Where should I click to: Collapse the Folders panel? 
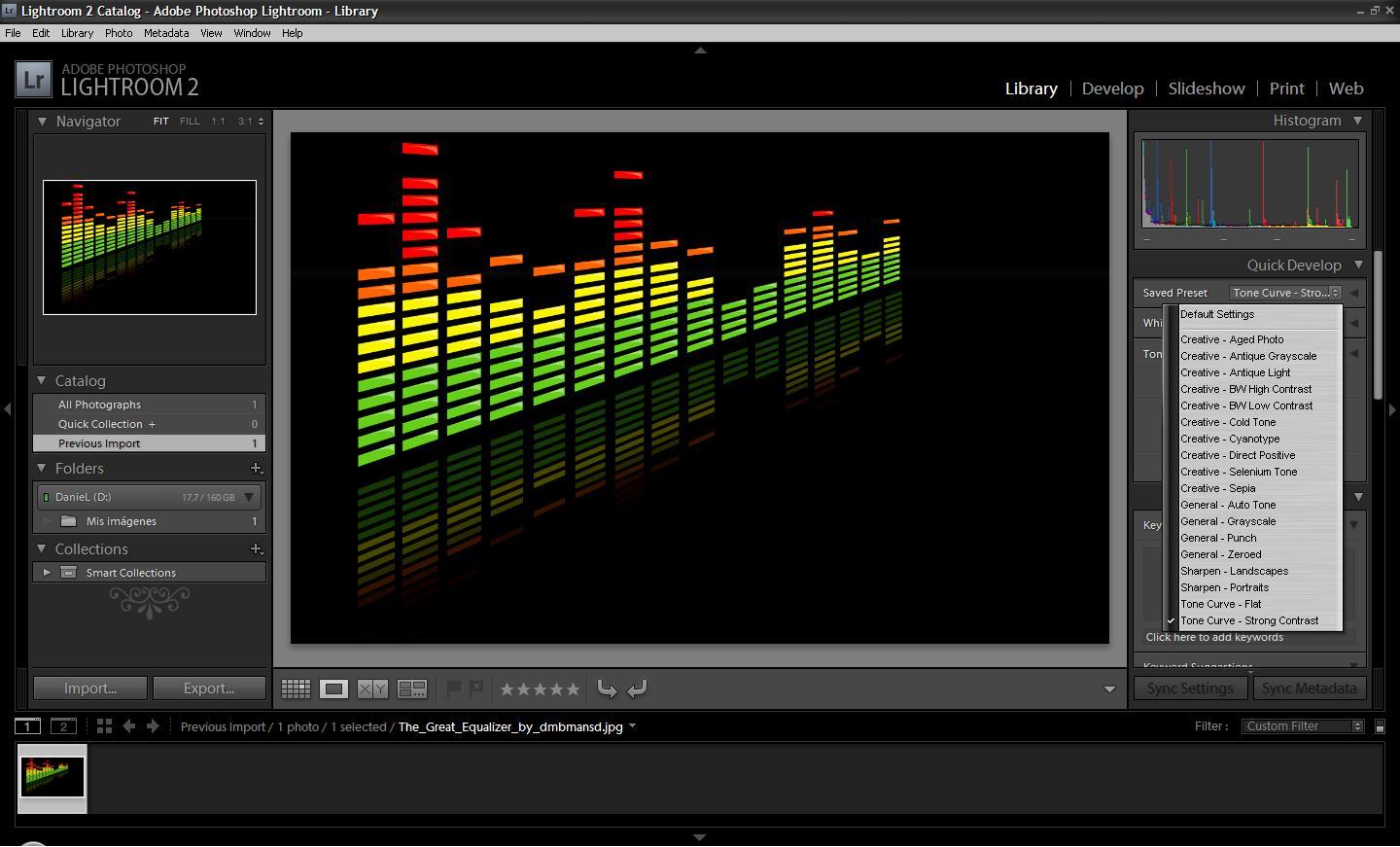pos(42,468)
